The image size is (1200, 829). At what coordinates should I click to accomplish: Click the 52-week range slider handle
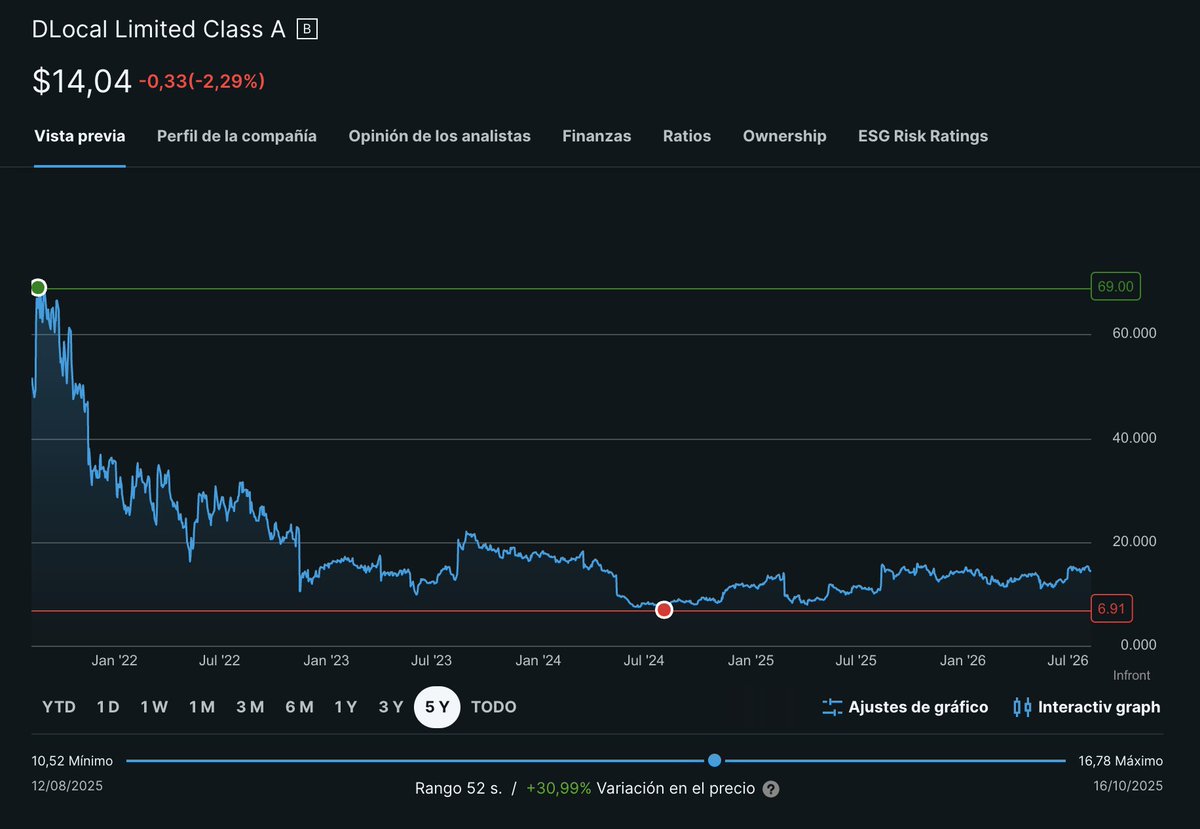[714, 761]
